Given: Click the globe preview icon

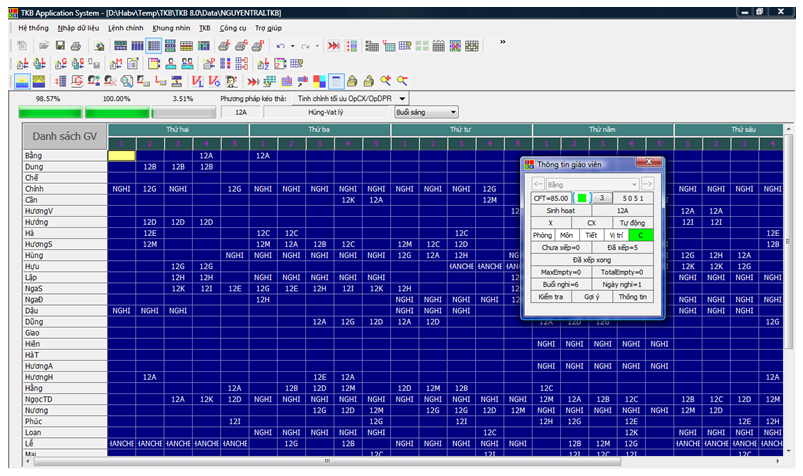Looking at the screenshot, I should tap(99, 46).
